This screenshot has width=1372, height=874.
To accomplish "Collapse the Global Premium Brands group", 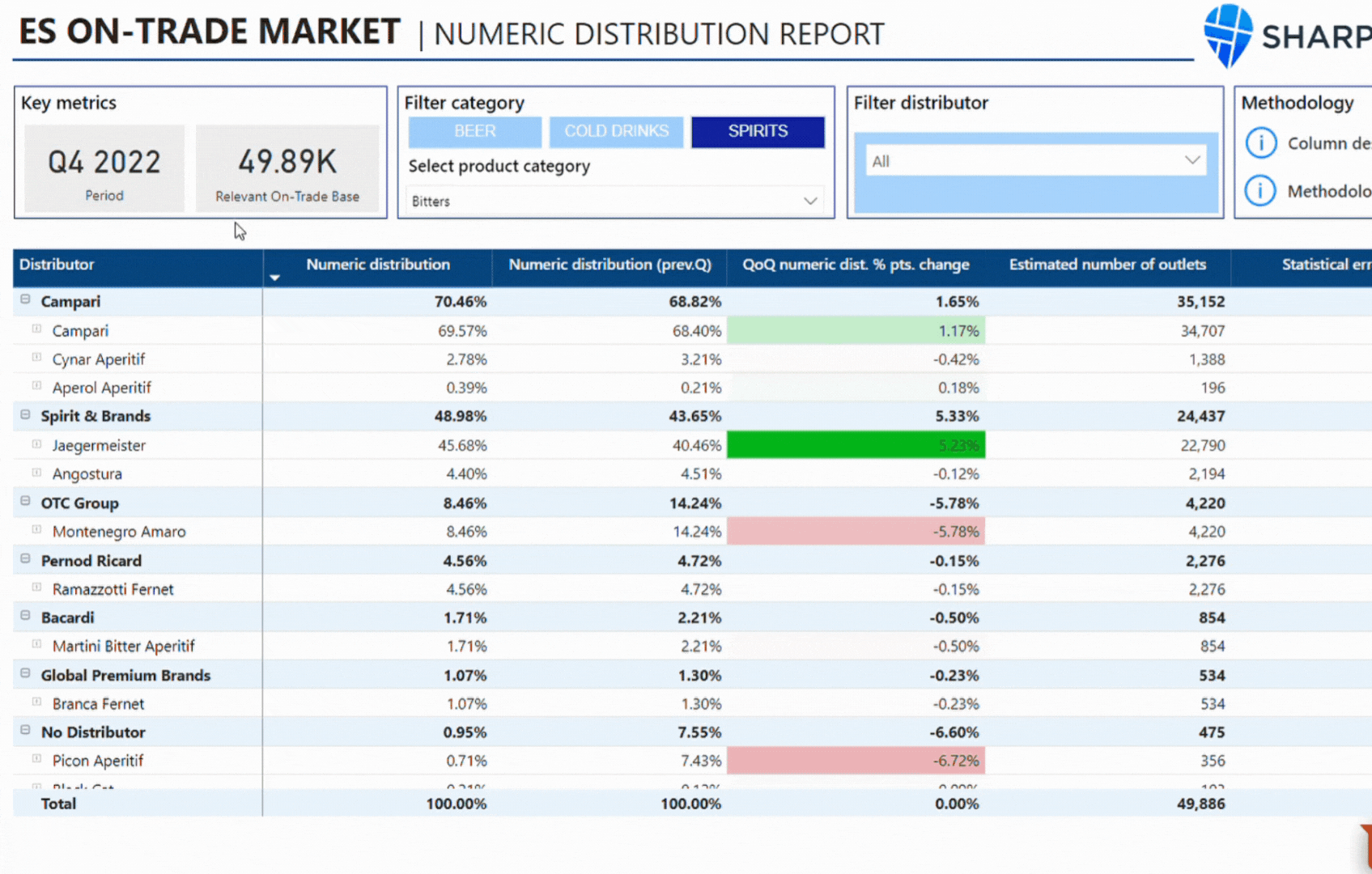I will 25,673.
